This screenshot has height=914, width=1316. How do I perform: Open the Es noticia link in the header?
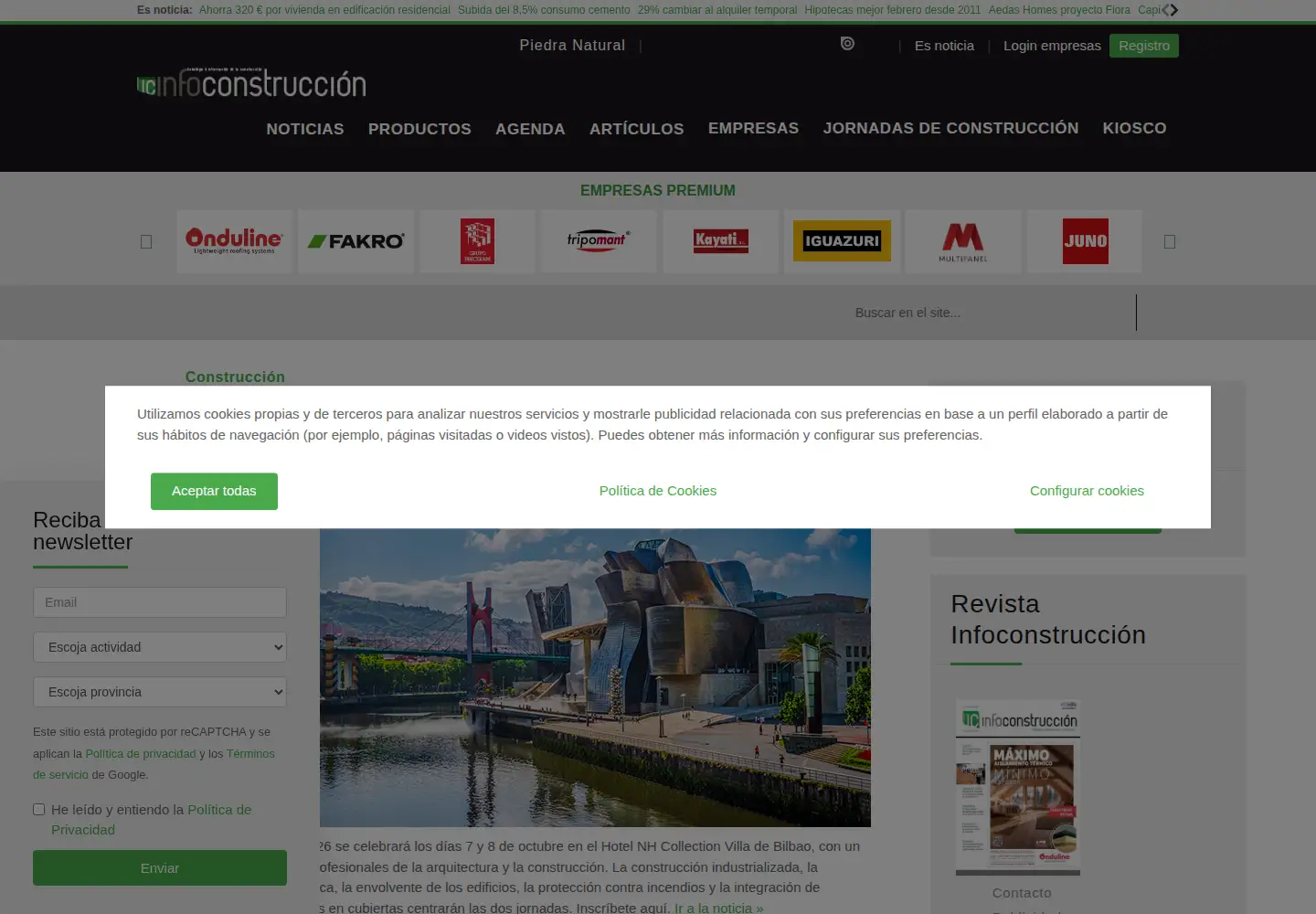944,46
